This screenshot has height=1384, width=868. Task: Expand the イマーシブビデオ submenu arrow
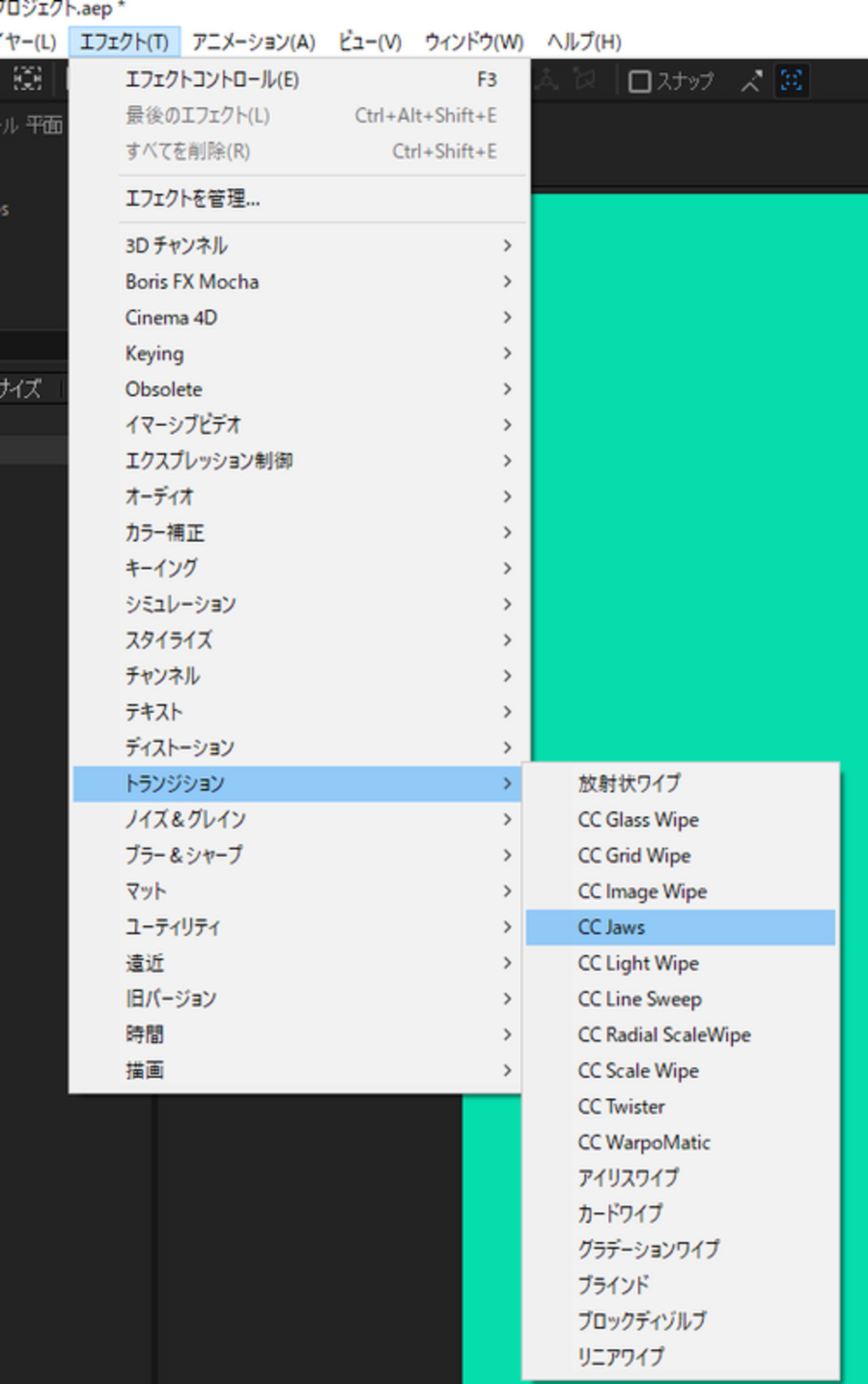click(507, 425)
